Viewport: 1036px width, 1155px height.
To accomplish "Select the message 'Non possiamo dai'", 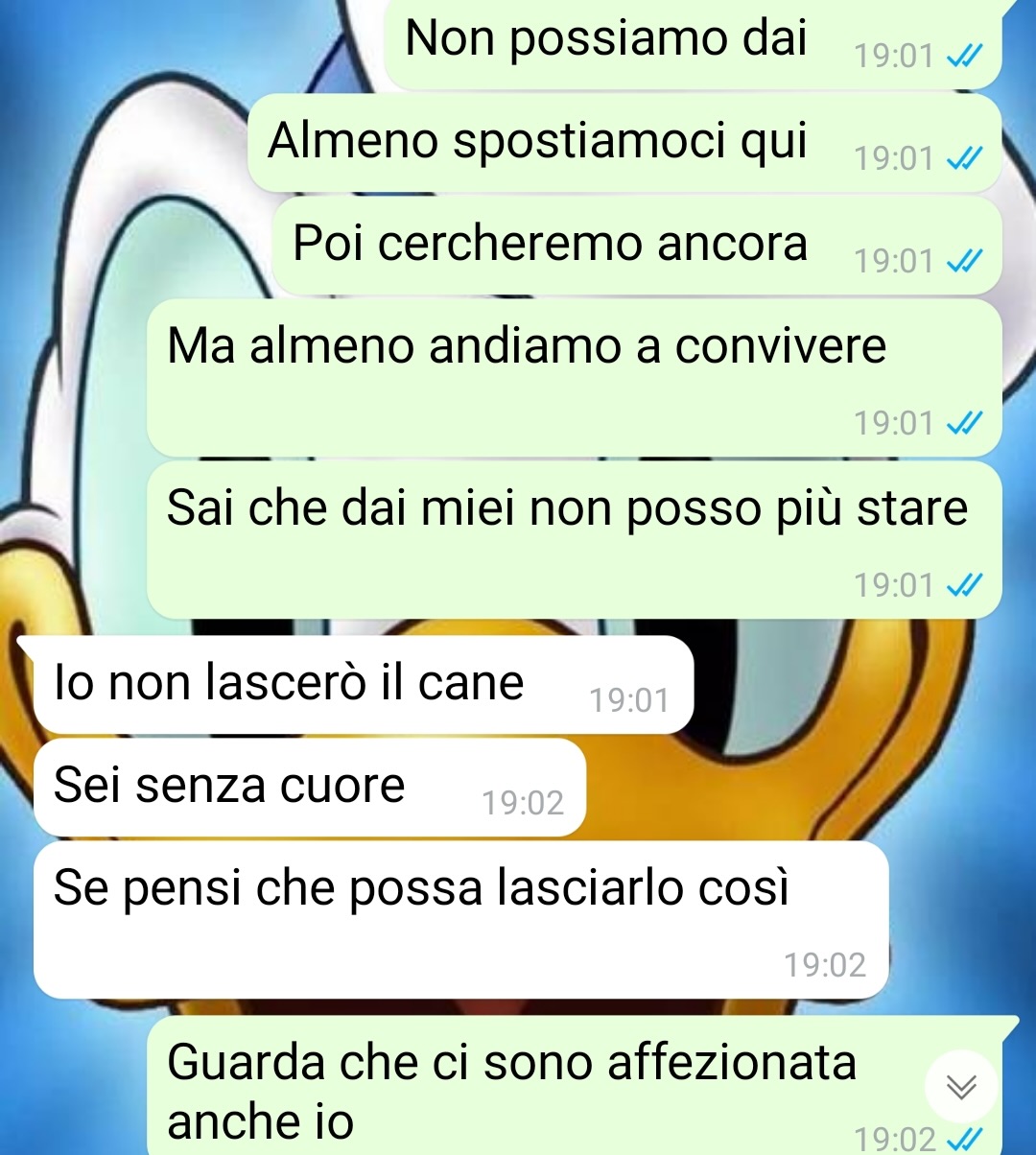I will (x=693, y=44).
